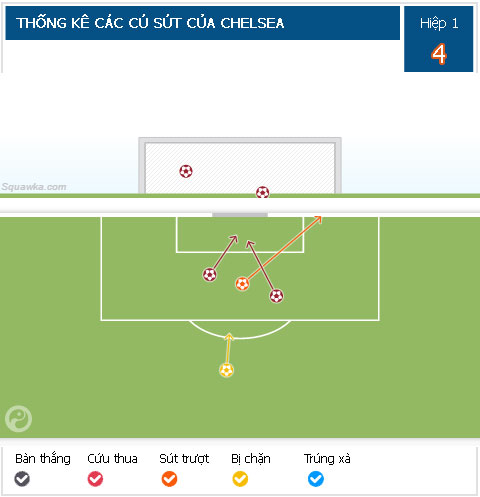
Task: Click the yellow arrowhead at the penalty arc
Action: pyautogui.click(x=229, y=337)
